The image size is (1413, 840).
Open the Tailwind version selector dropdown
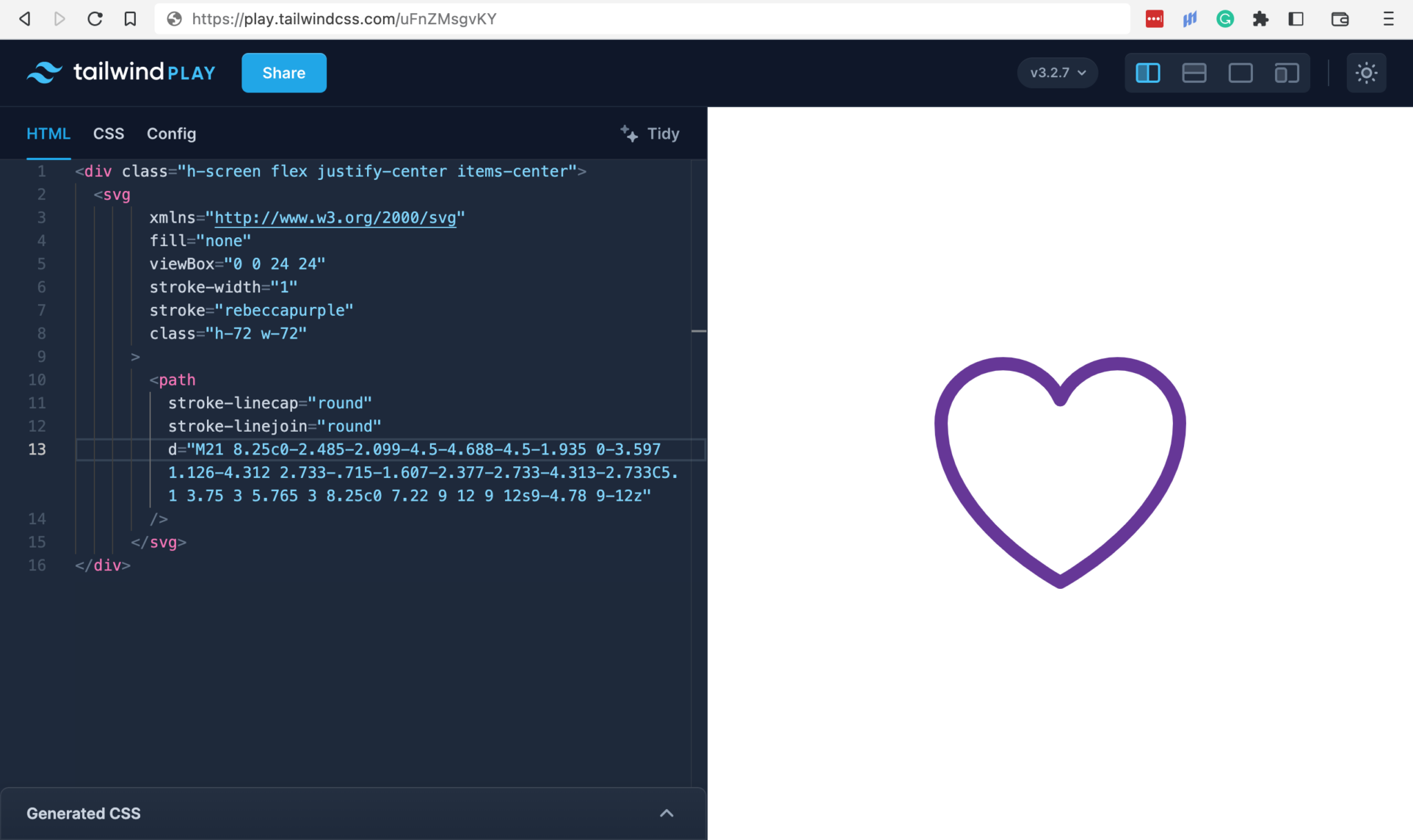[1057, 72]
